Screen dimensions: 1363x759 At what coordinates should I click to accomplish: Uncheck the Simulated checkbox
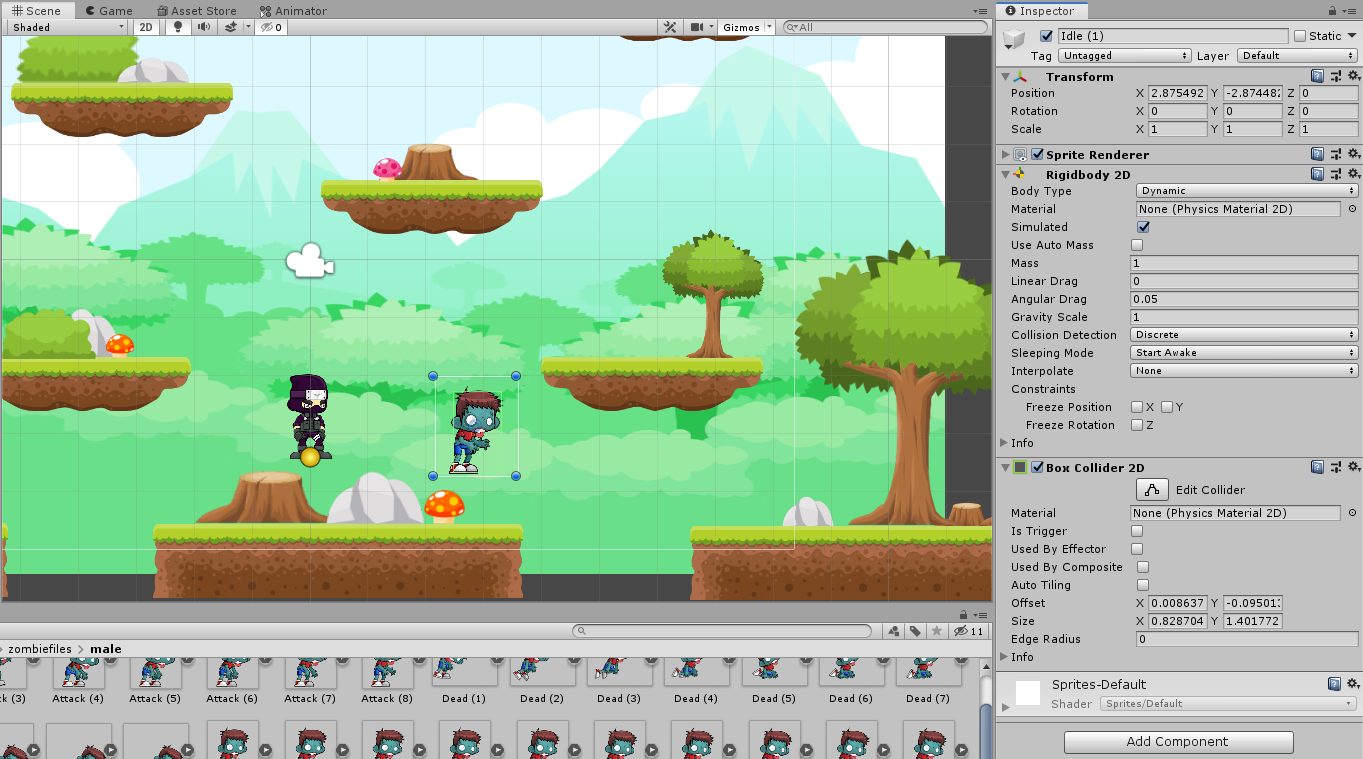[x=1143, y=227]
